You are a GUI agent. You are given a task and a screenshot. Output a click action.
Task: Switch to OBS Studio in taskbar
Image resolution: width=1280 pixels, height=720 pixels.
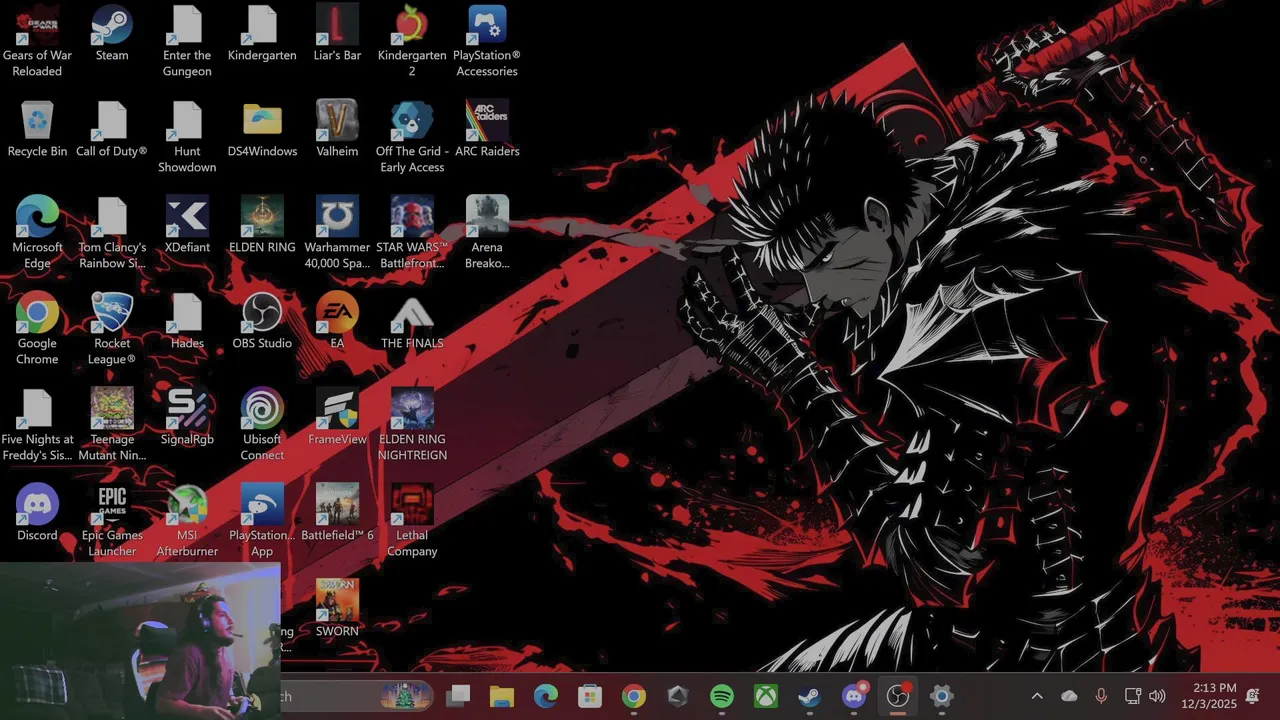898,696
